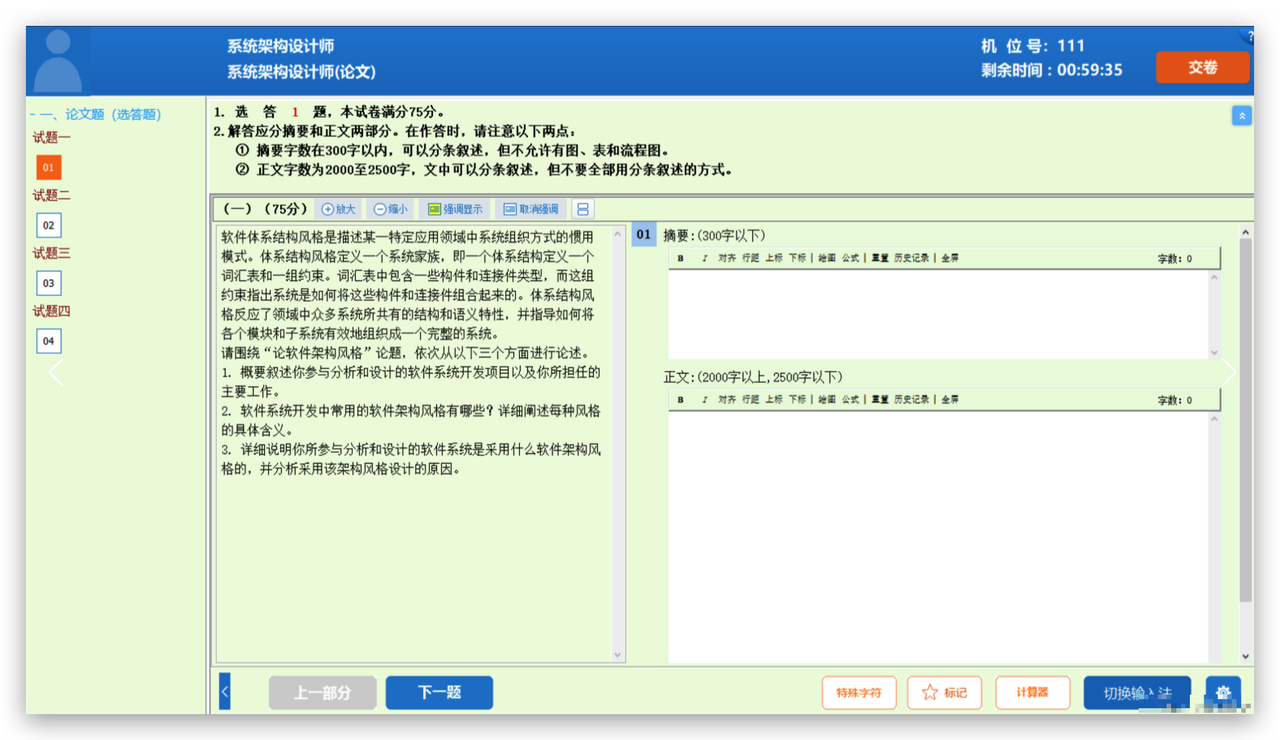The height and width of the screenshot is (740, 1280).
Task: Click 重置 in the 正文 editor toolbar
Action: [x=880, y=399]
